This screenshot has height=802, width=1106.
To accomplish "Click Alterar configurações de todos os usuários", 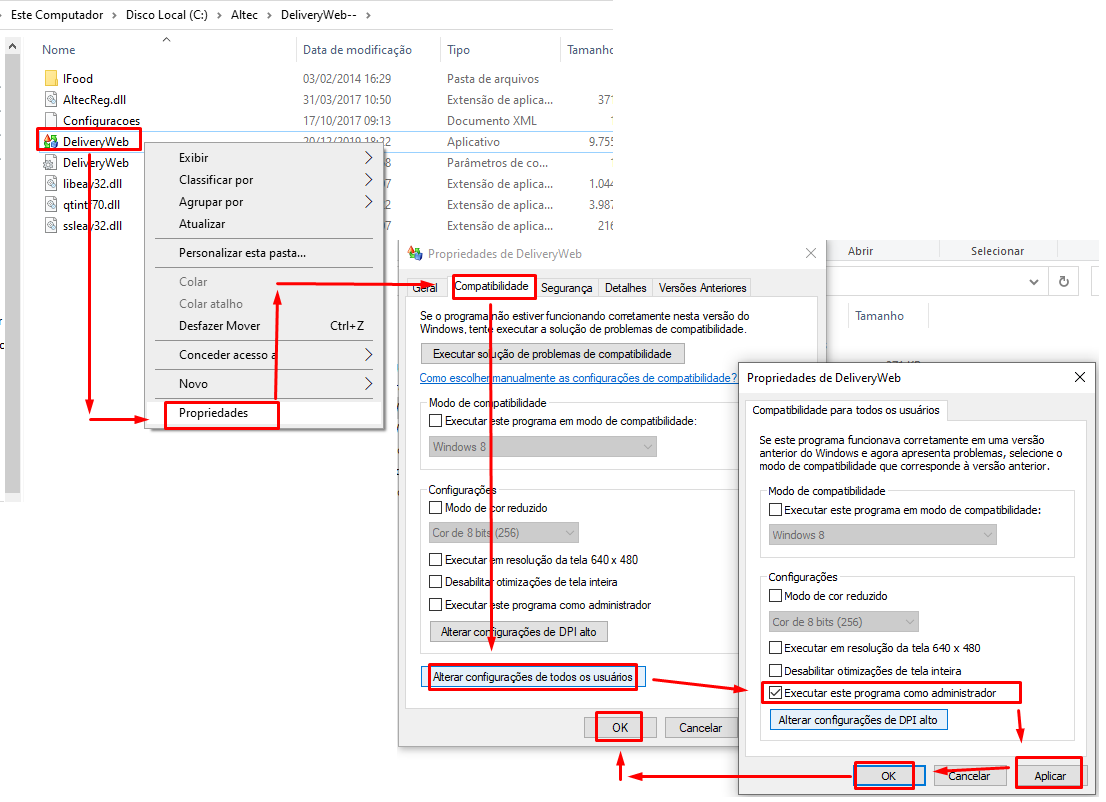I will (x=533, y=677).
